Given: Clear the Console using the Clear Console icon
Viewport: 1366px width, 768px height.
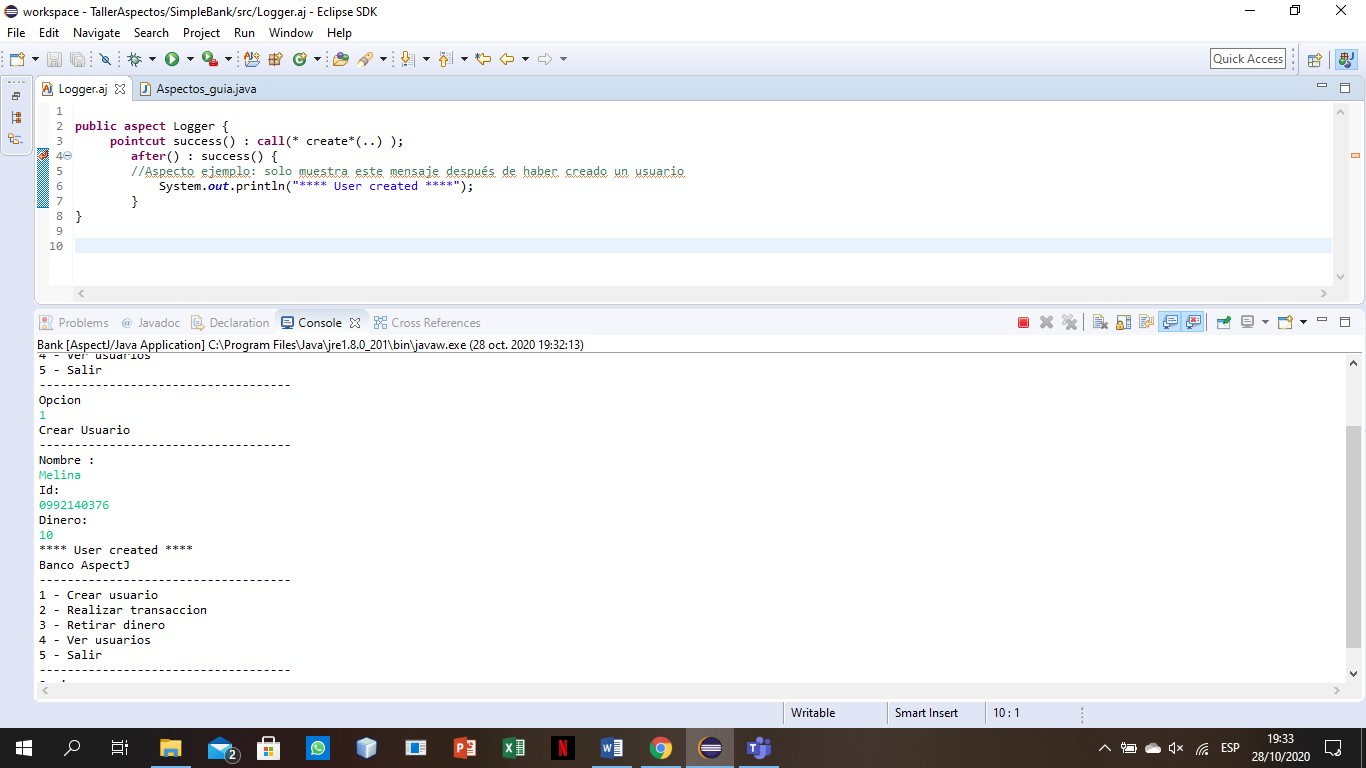Looking at the screenshot, I should point(1099,322).
